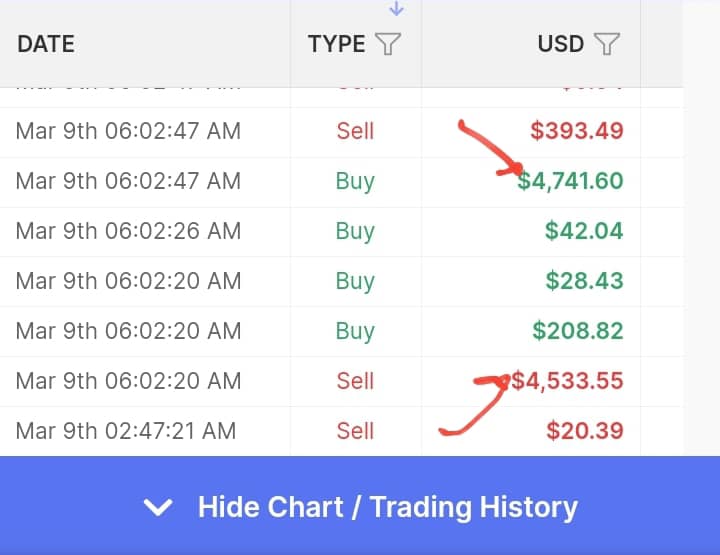720x555 pixels.
Task: Click the $20.39 Sell amount
Action: coord(585,431)
